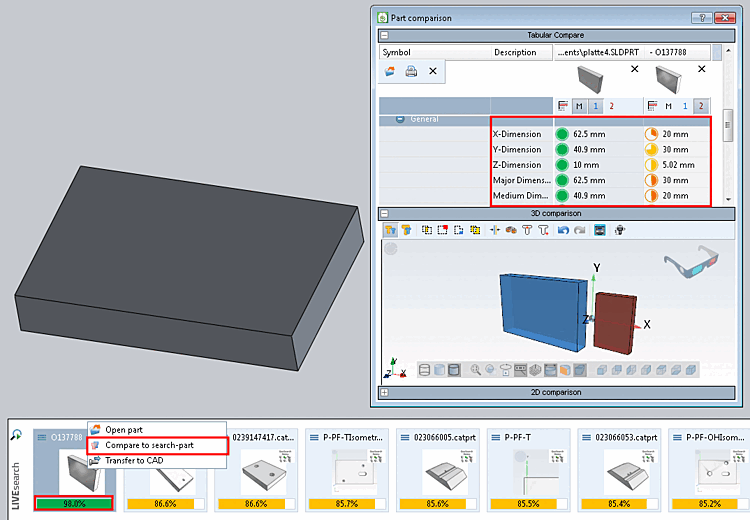The image size is (750, 520).
Task: Click the orange cube icon in viewer bar
Action: [x=565, y=370]
